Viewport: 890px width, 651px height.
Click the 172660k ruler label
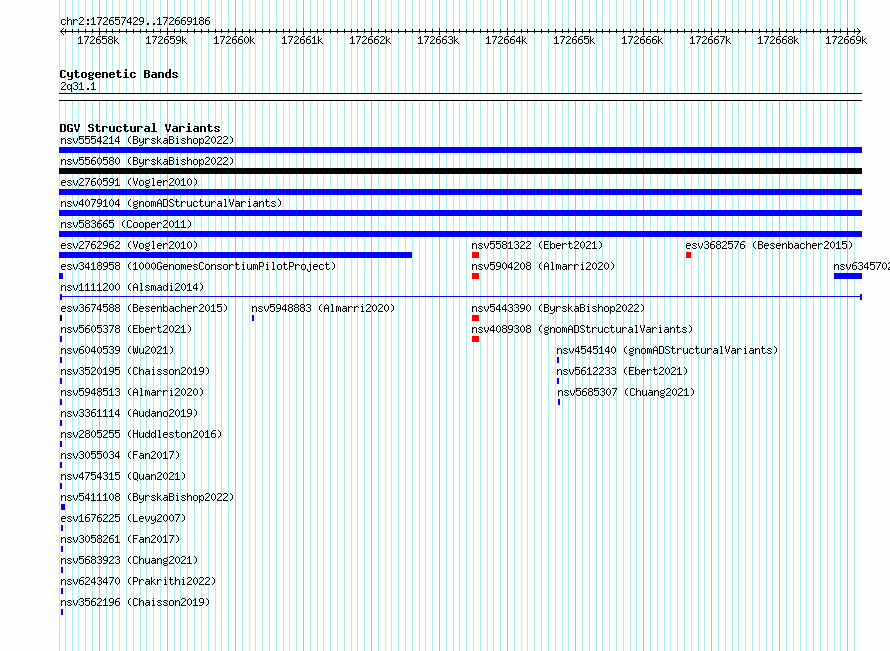[234, 40]
